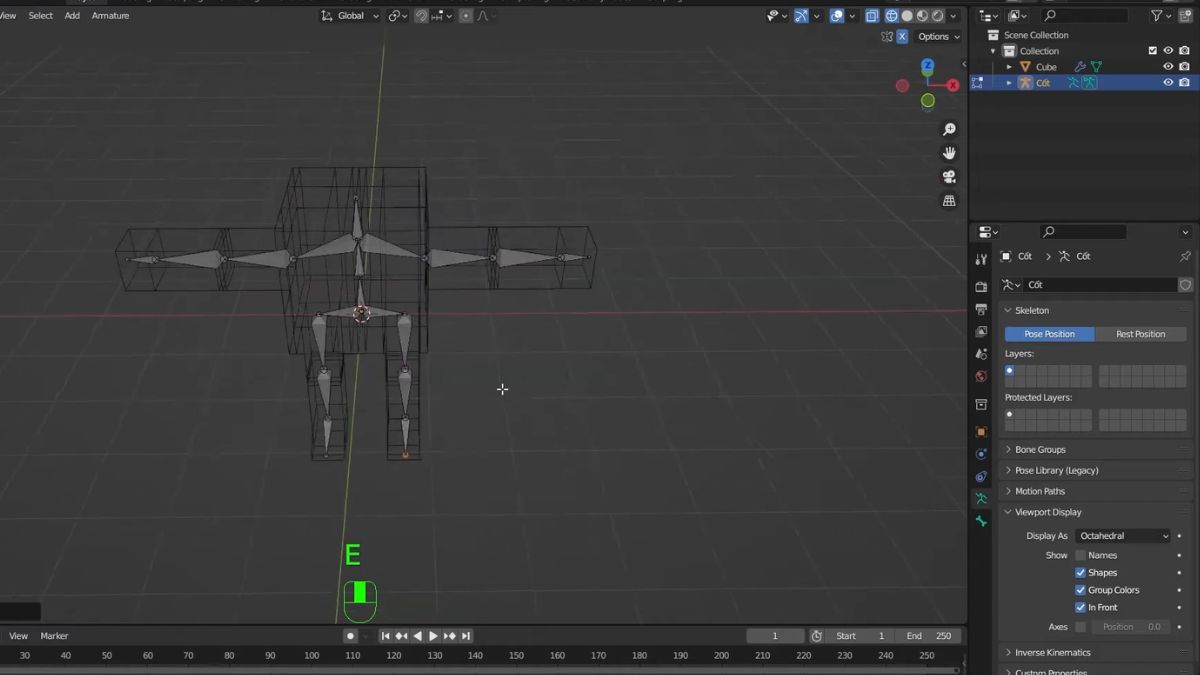Image resolution: width=1200 pixels, height=675 pixels.
Task: Open the Options dropdown
Action: pos(938,36)
